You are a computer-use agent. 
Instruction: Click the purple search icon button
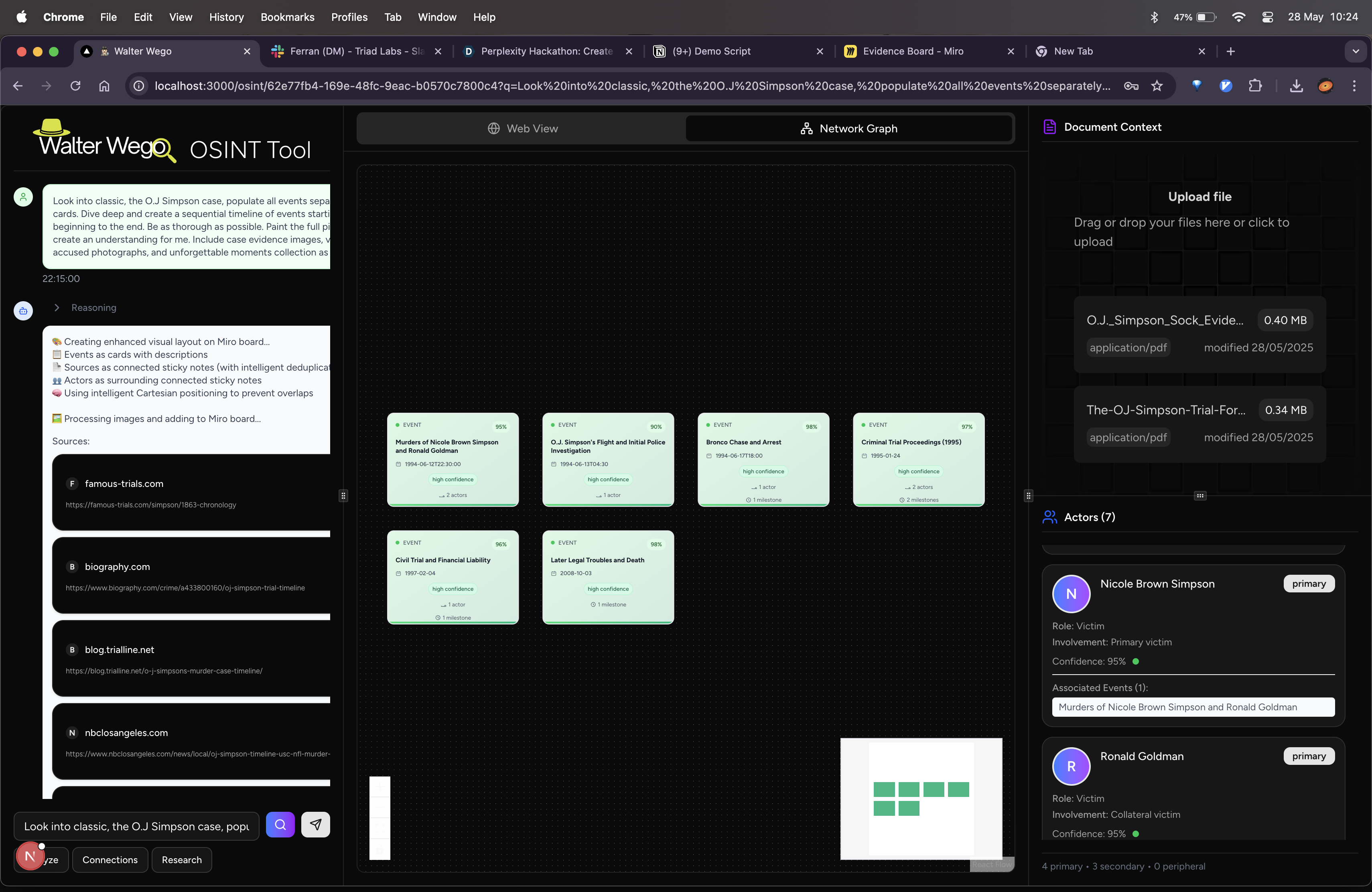(x=280, y=825)
